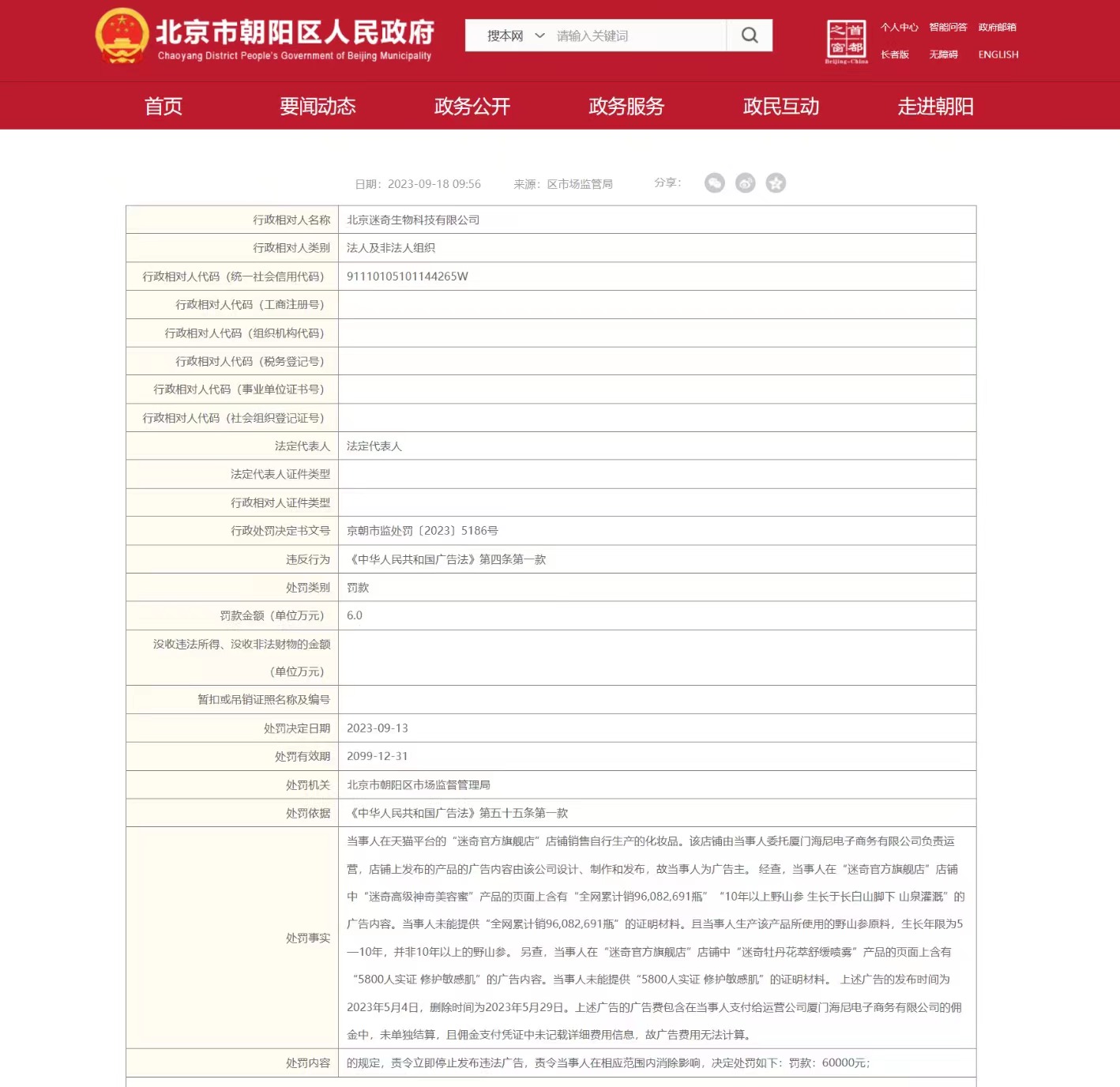Select the validity date 2099-12-31

coord(378,756)
